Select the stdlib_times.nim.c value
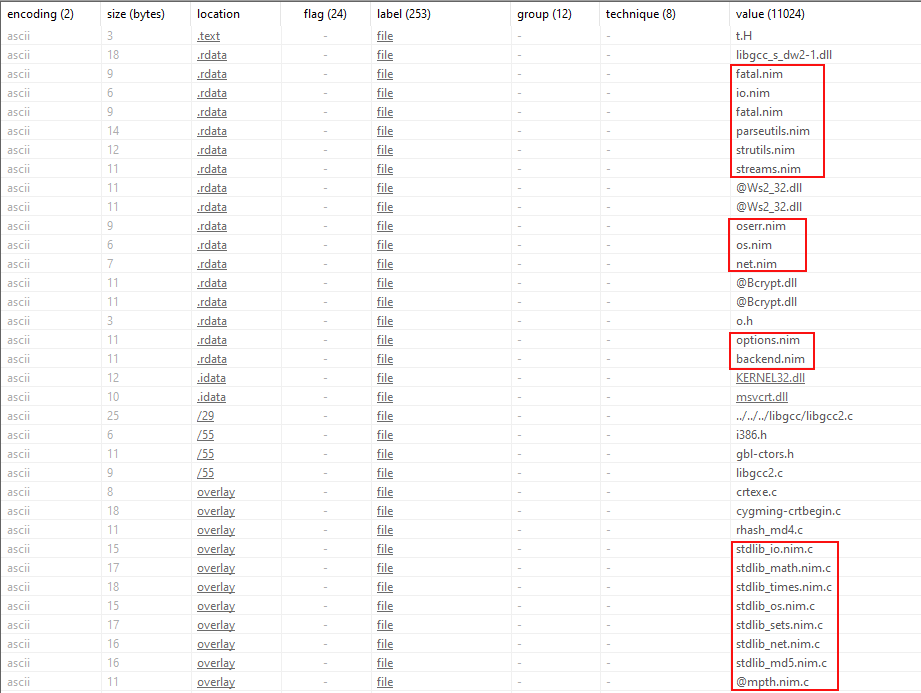The image size is (921, 693). click(784, 587)
